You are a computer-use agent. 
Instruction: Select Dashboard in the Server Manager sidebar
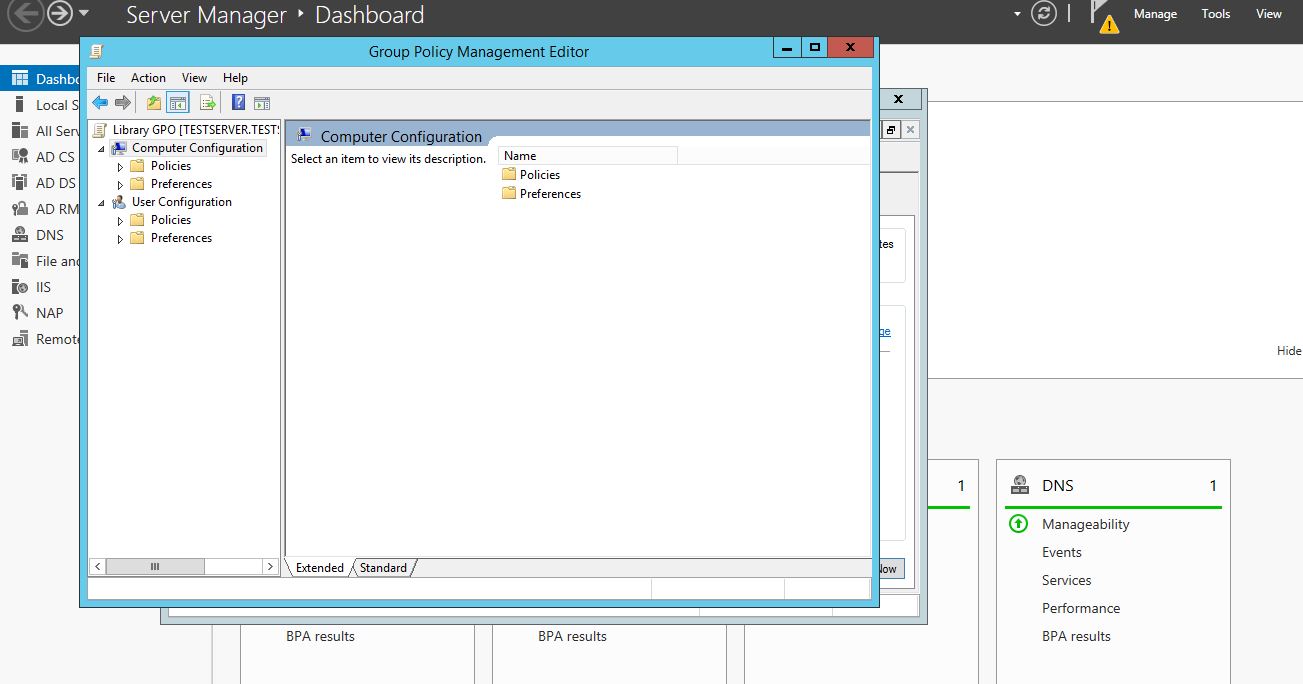click(40, 79)
